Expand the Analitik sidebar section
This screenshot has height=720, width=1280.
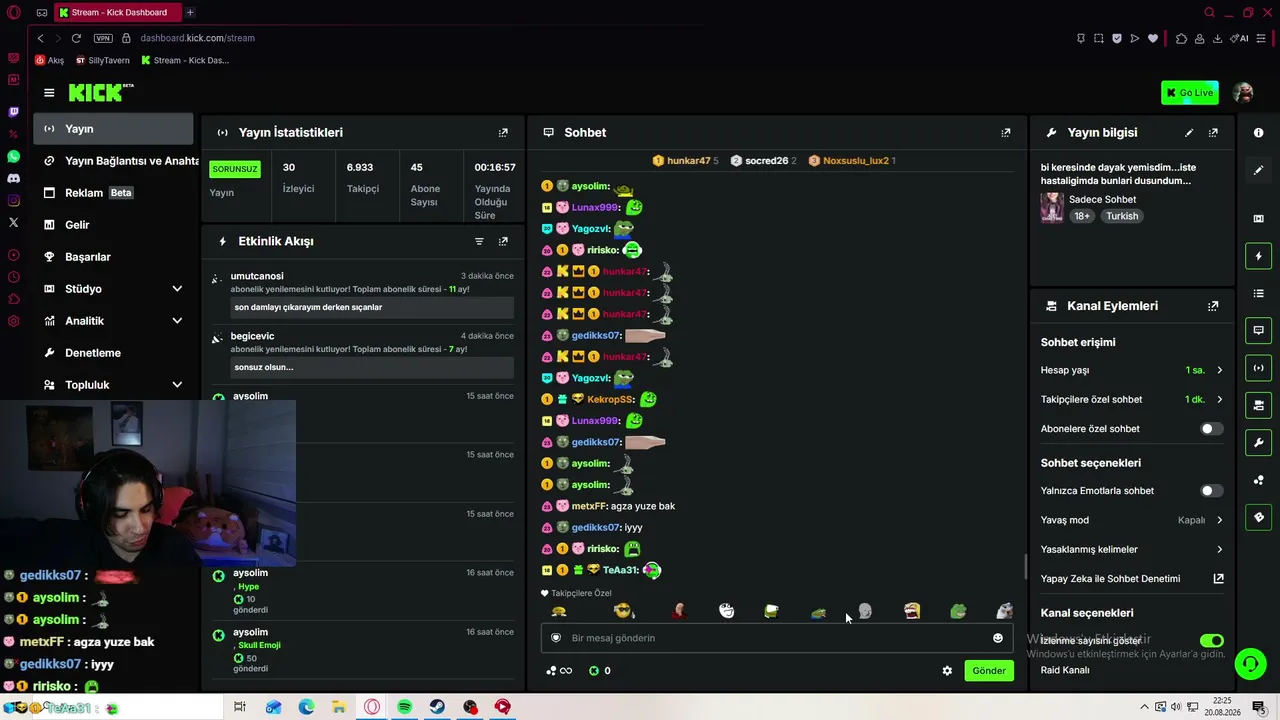click(177, 321)
